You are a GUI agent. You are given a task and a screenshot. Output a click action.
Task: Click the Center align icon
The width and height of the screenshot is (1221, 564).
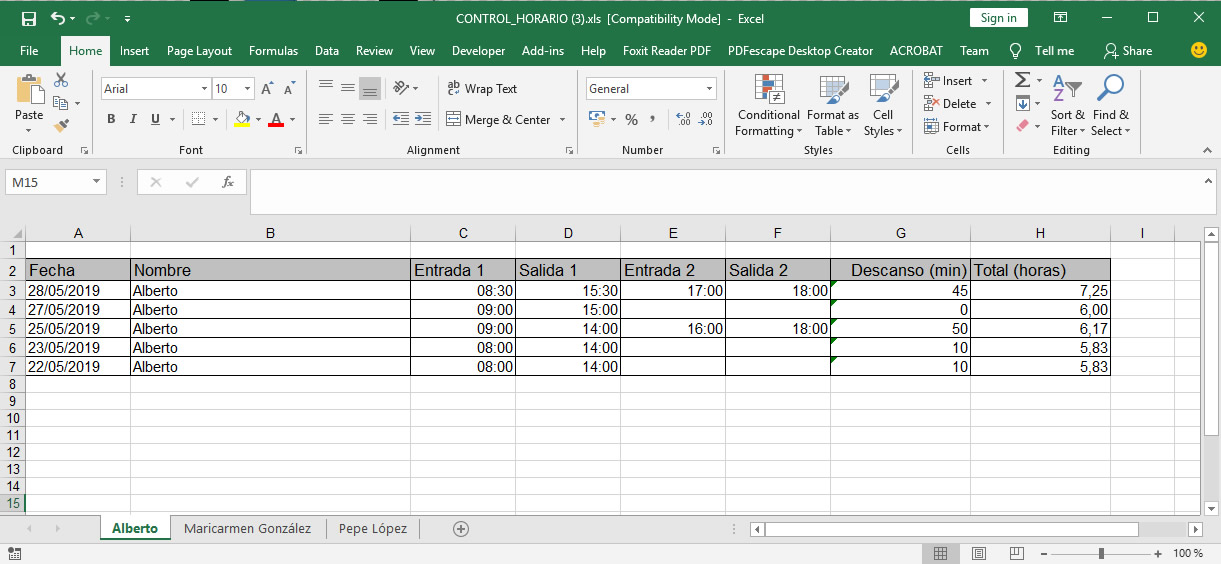coord(348,119)
